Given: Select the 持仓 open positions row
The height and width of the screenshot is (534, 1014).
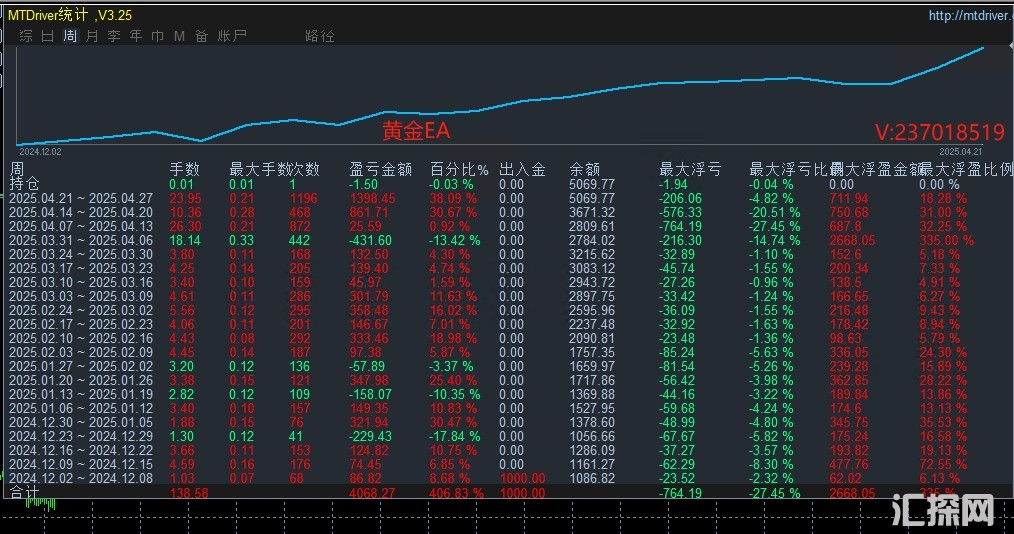Looking at the screenshot, I should [24, 184].
